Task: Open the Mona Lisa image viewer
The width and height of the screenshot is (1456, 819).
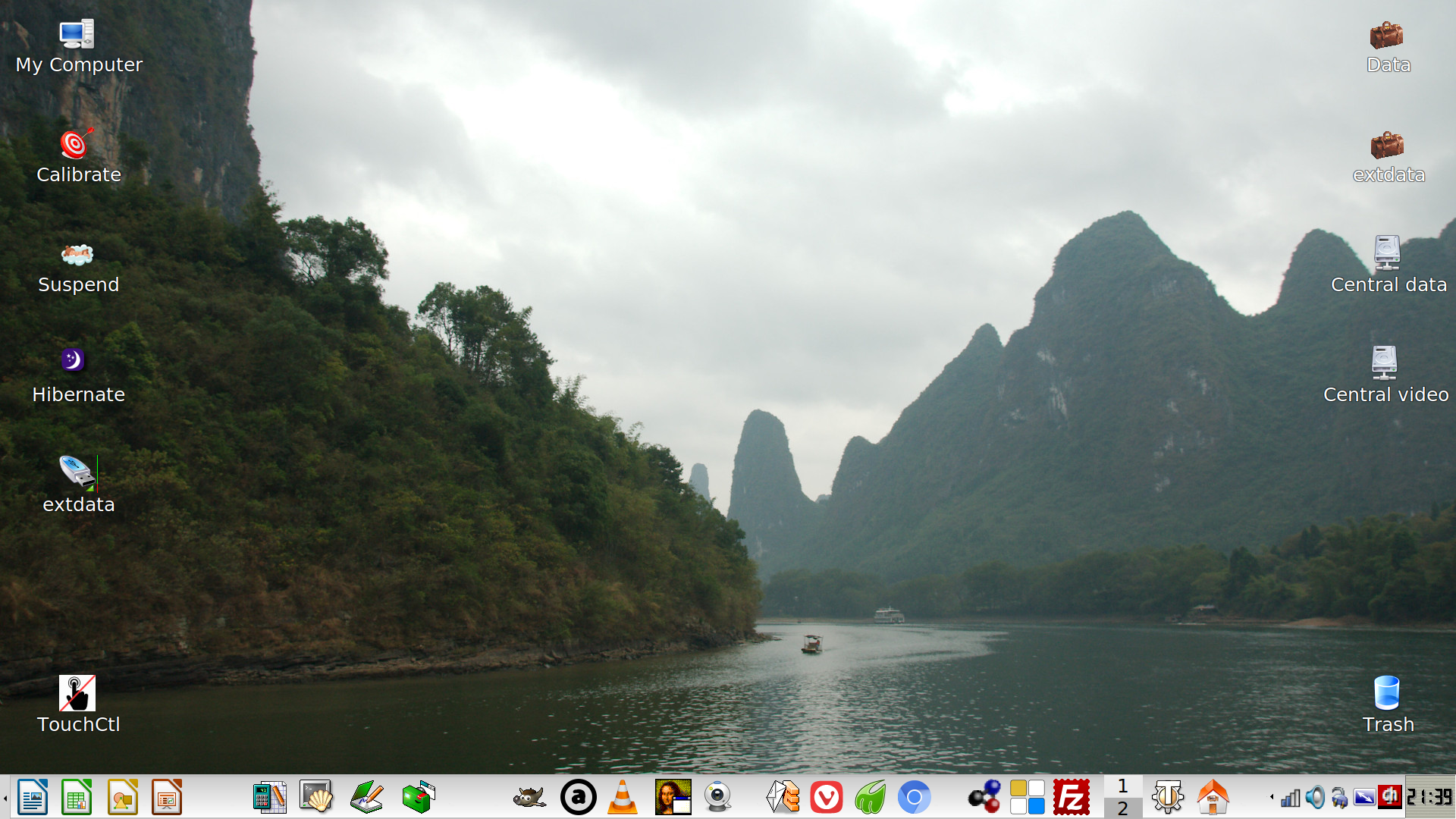Action: coord(673,797)
